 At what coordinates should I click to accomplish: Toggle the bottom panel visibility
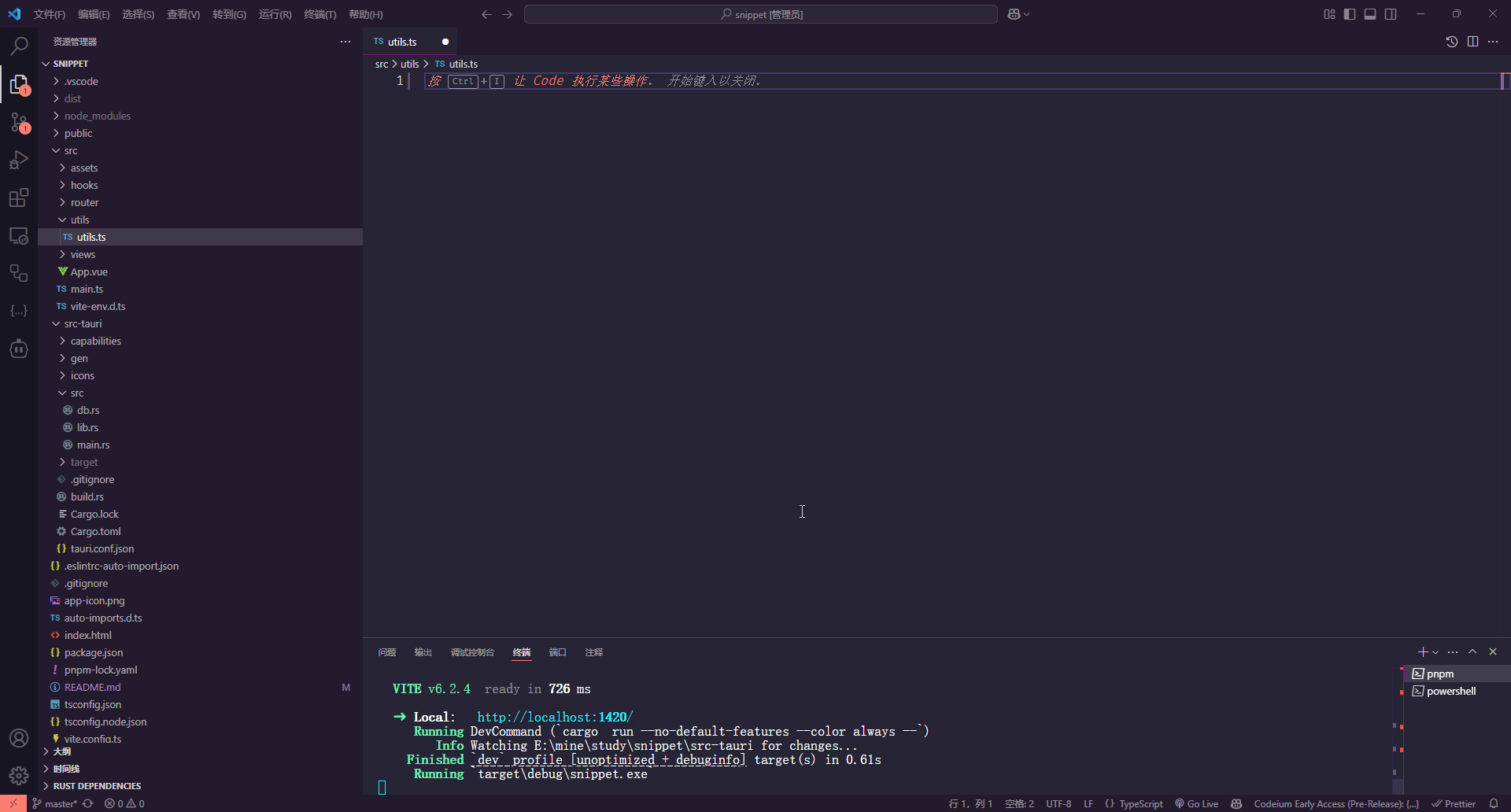pos(1370,13)
